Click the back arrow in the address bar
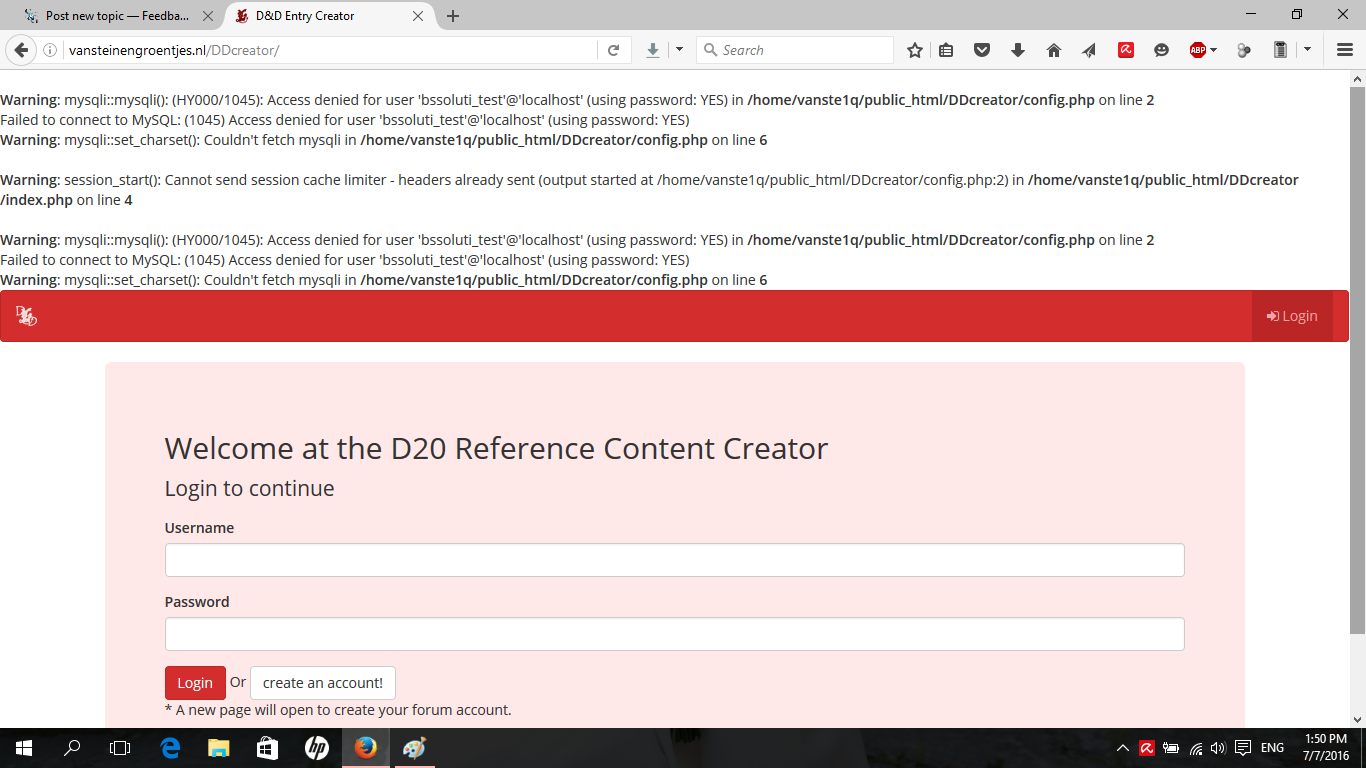 (21, 50)
